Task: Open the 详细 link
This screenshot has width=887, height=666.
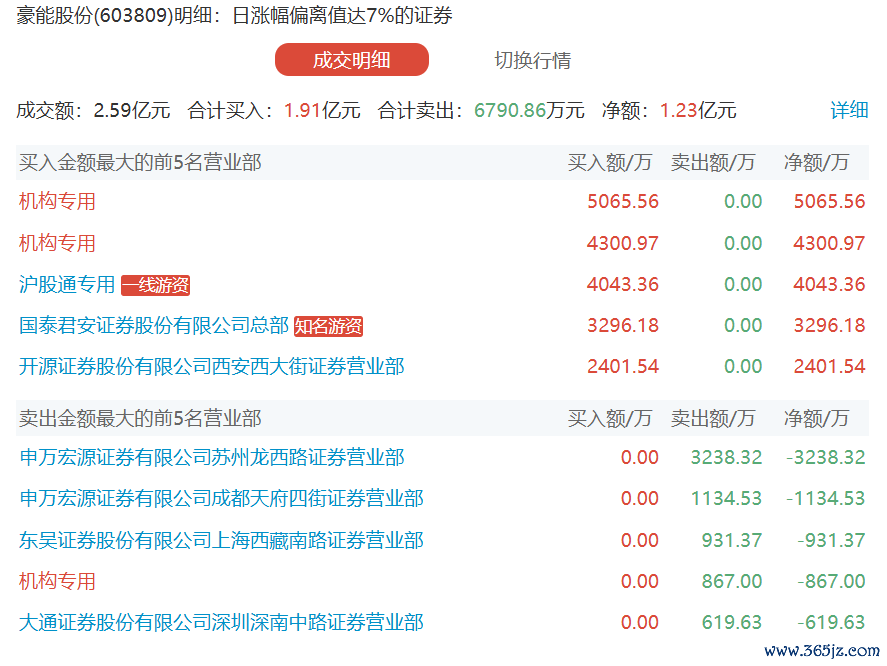Action: [849, 110]
